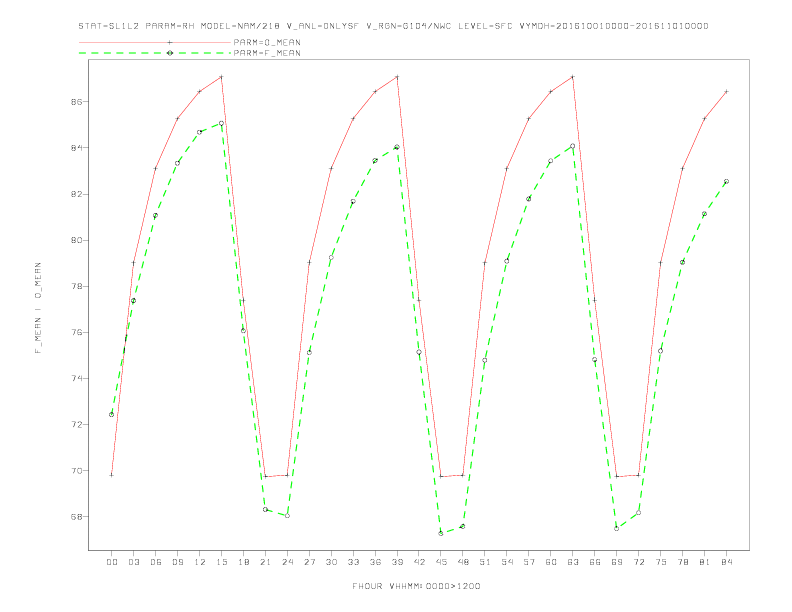Click x-axis tick label 66

(x=595, y=562)
